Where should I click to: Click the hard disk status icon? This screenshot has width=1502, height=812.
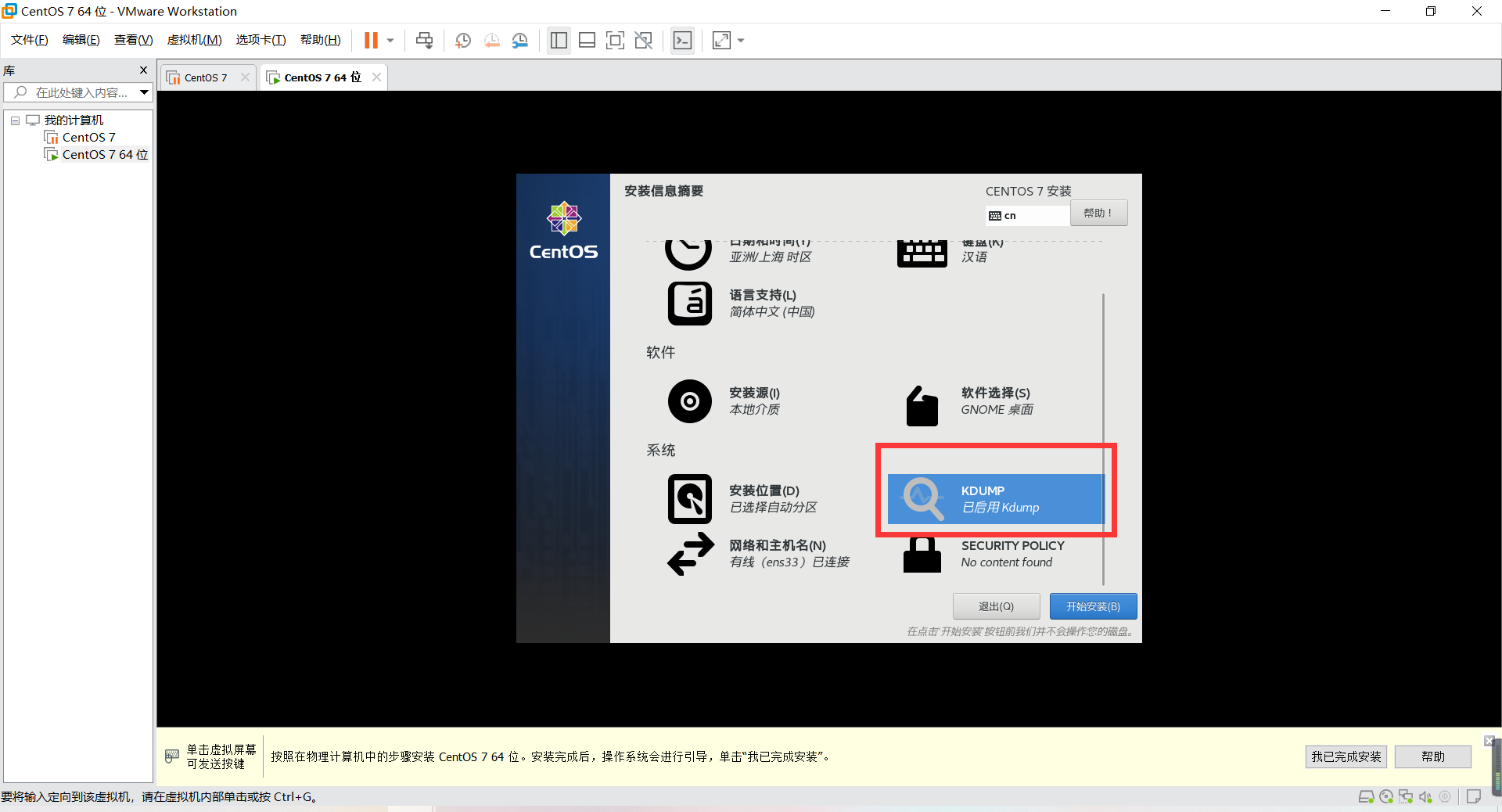click(1367, 797)
